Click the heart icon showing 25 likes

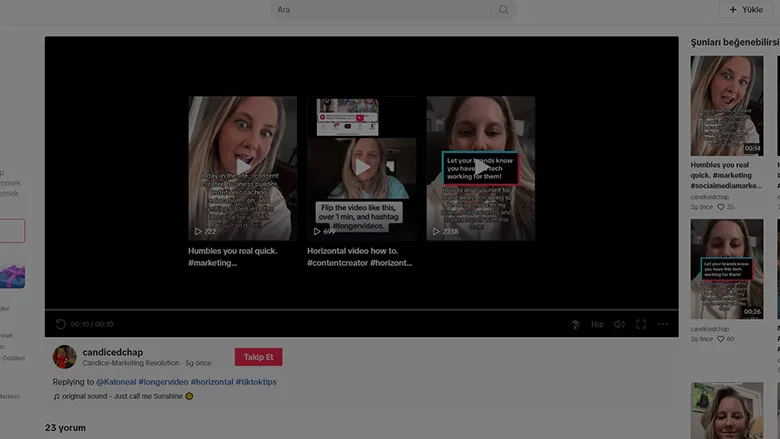(x=720, y=207)
